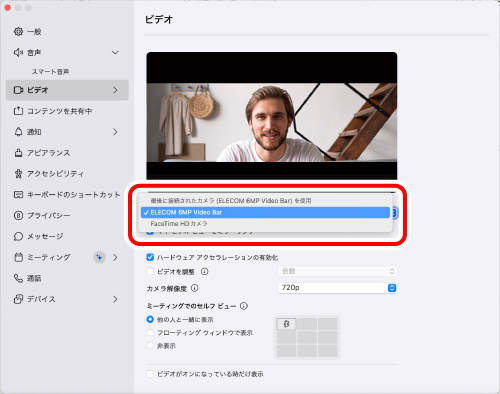This screenshot has width=500, height=394.
Task: Click the self view position grid thumbnail
Action: 307,337
